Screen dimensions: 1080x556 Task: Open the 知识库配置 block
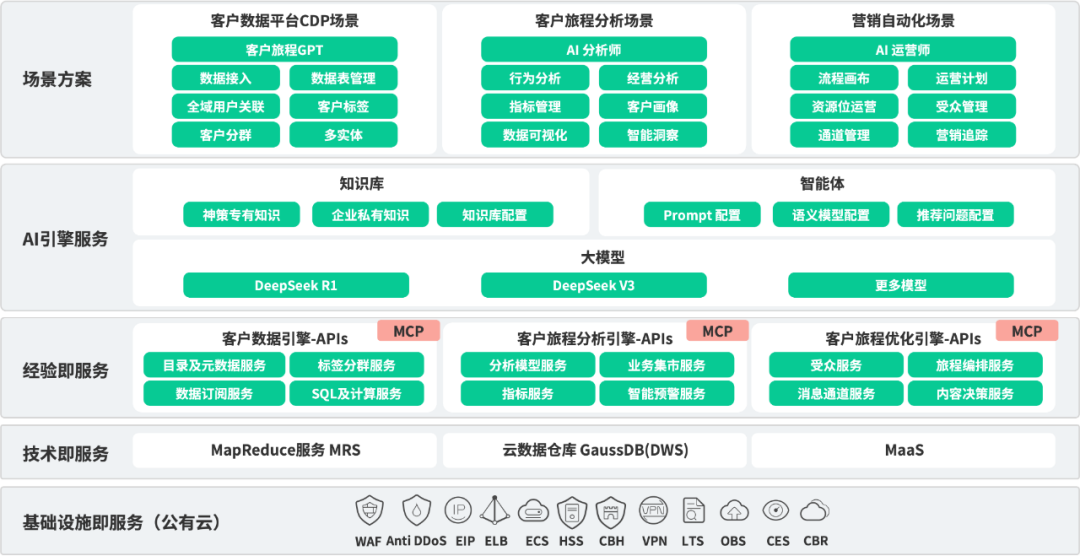tap(495, 214)
